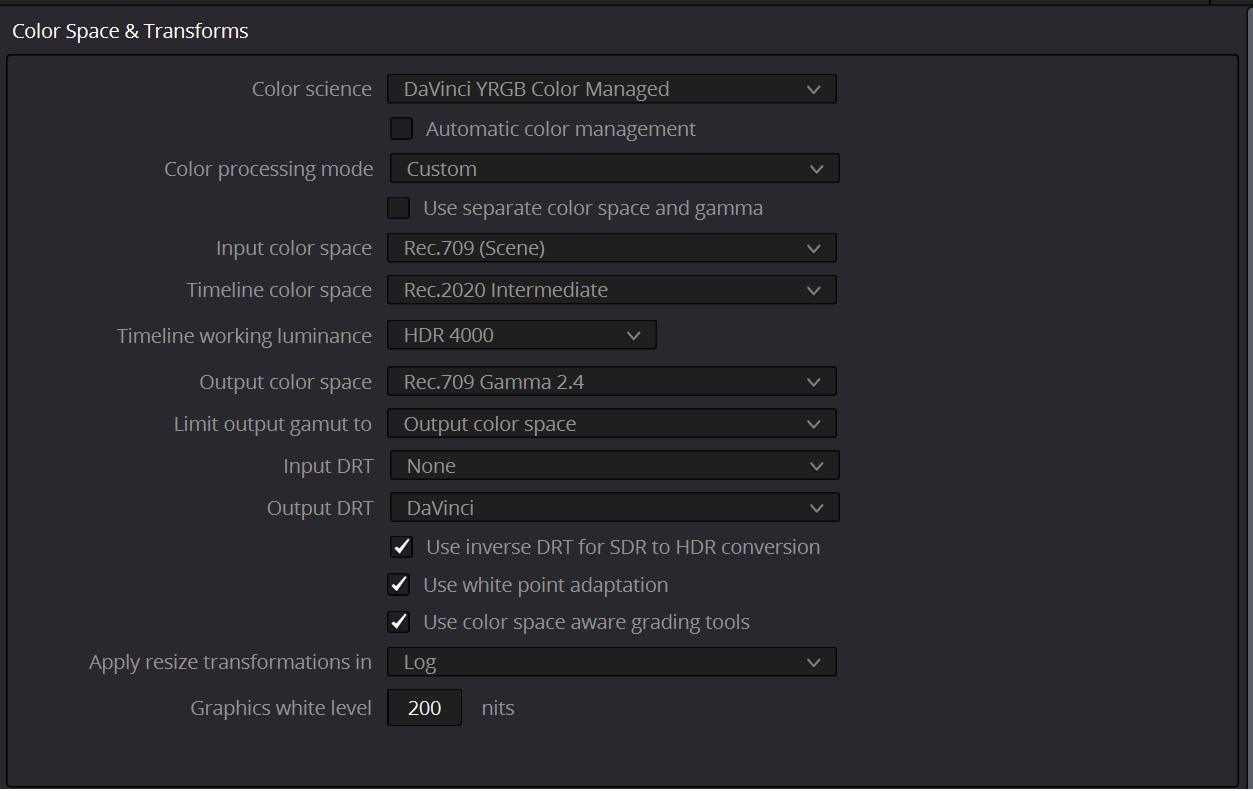1253x791 pixels.
Task: Disable inverse DRT for SDR to HDR conversion
Action: click(x=401, y=547)
